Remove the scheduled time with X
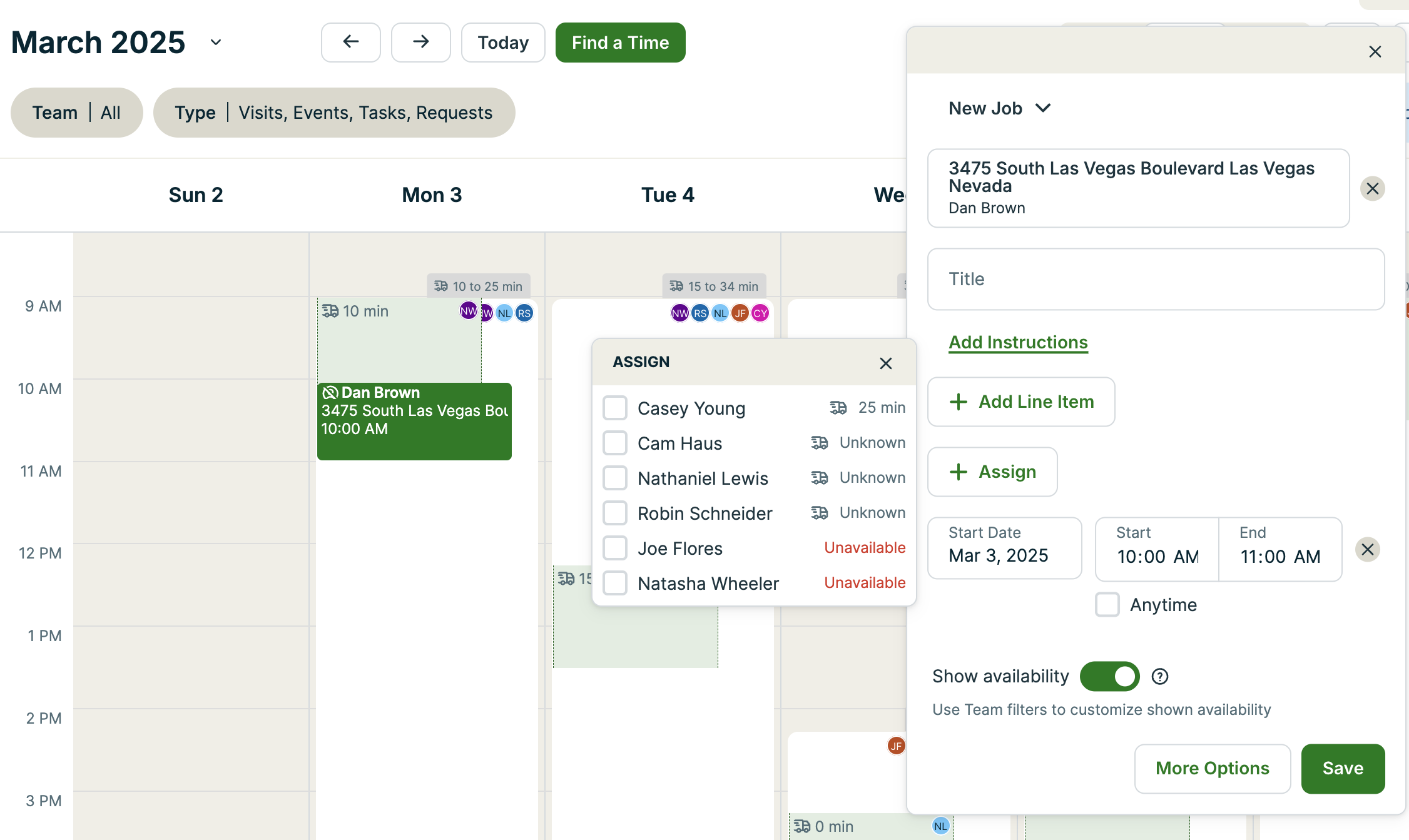Screen dimensions: 1409x840 click(x=1367, y=550)
